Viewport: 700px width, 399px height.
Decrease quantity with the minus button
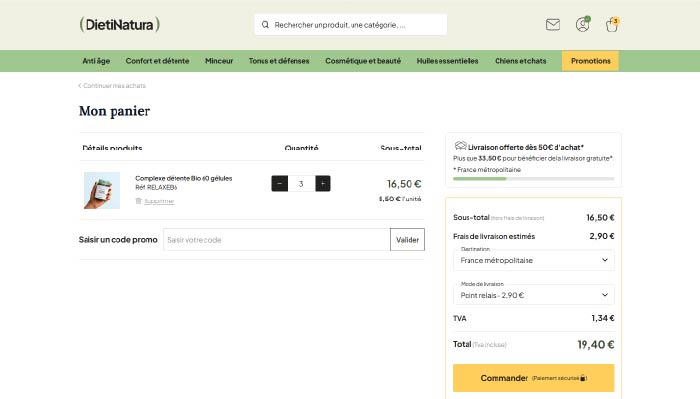[279, 183]
